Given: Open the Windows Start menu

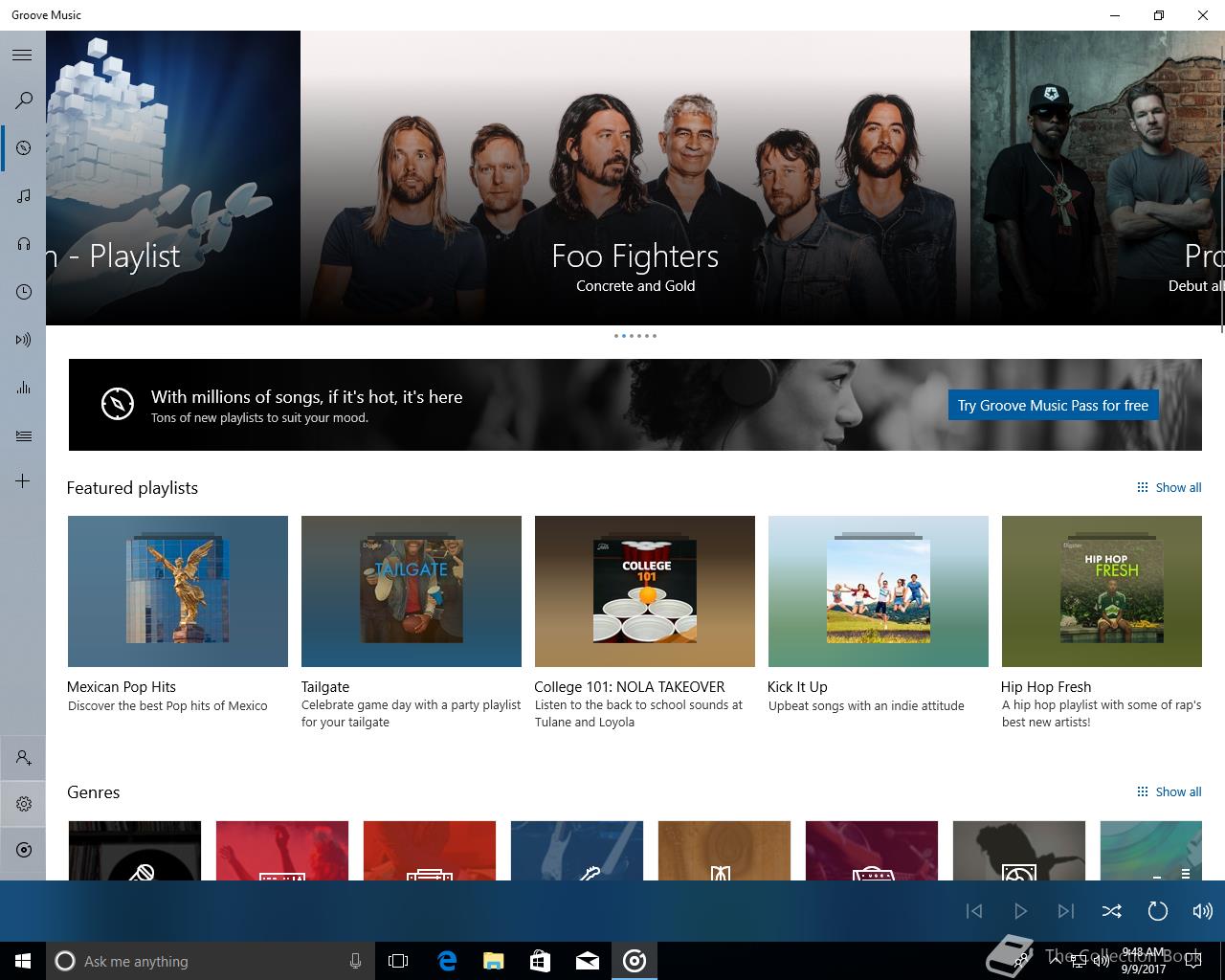Looking at the screenshot, I should coord(23,961).
